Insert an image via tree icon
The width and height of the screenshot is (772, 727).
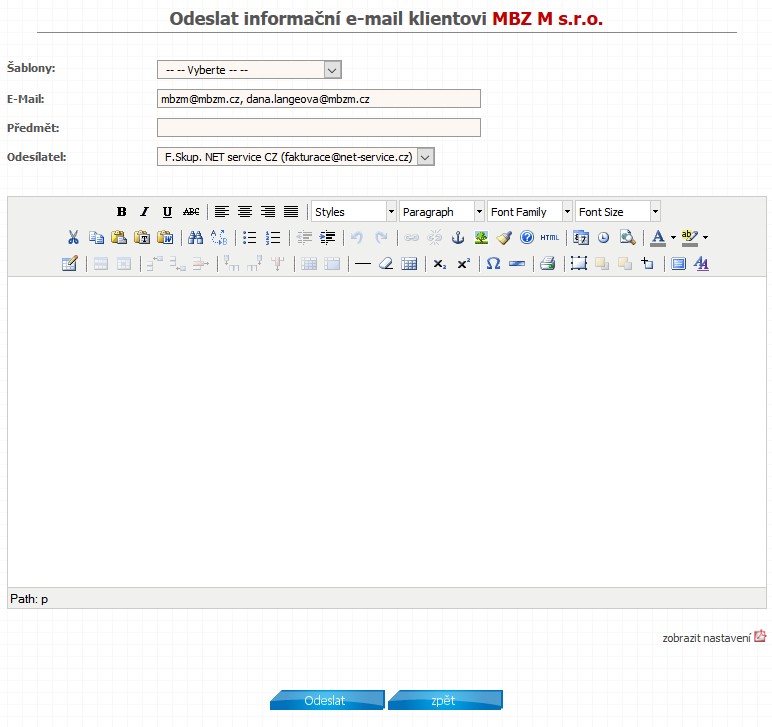tap(481, 238)
